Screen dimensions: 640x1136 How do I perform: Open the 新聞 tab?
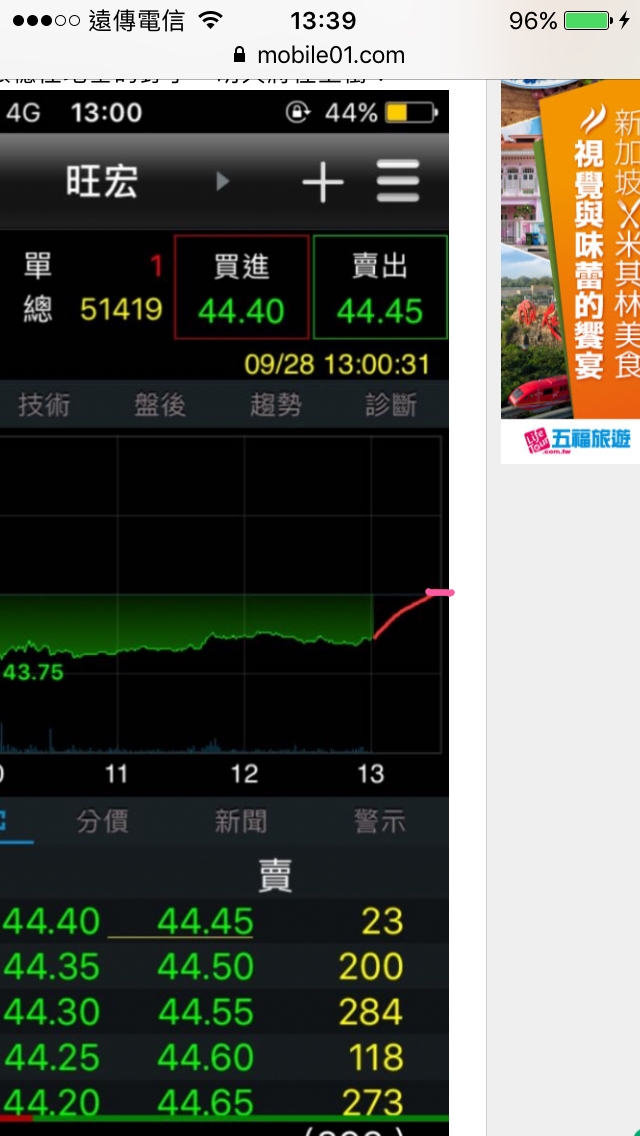[x=241, y=822]
